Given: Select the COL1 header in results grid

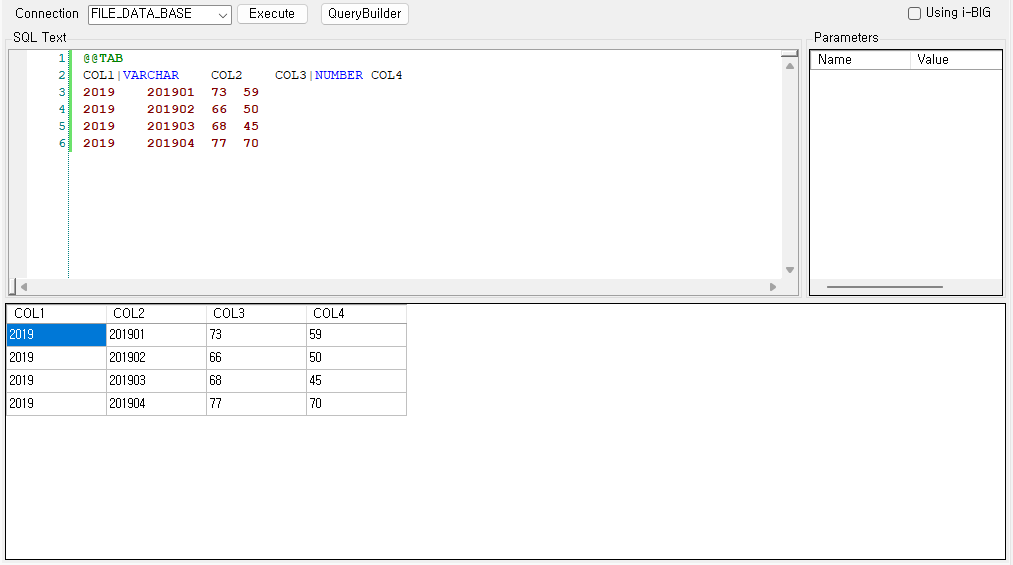Looking at the screenshot, I should pos(56,314).
